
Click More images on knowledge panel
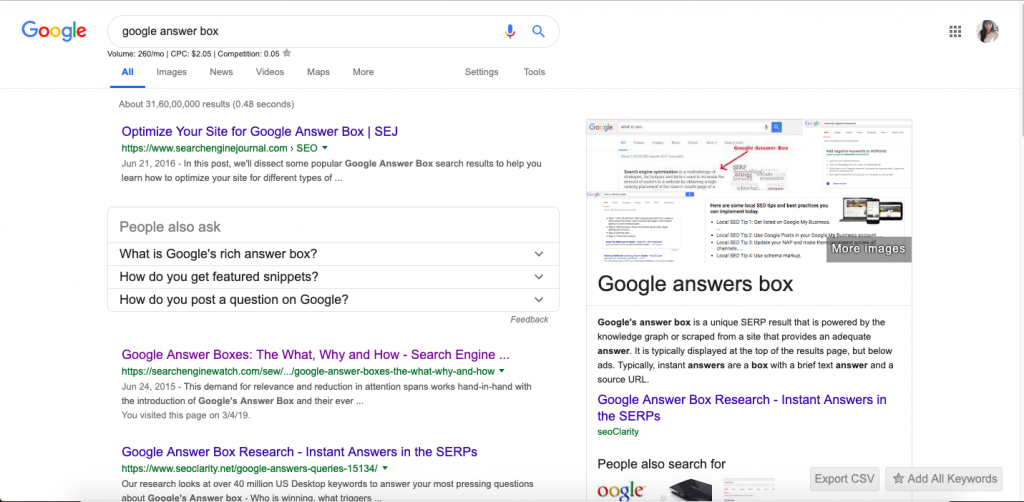(869, 249)
